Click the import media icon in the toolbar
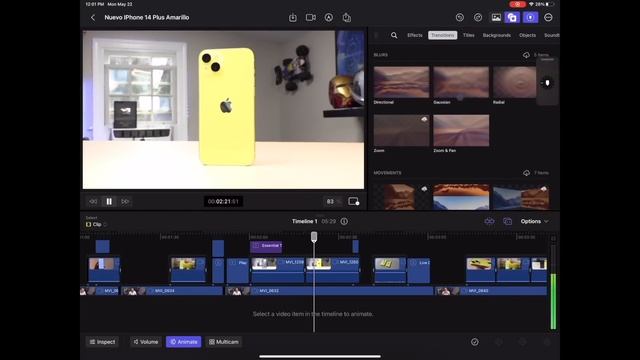 tap(293, 18)
